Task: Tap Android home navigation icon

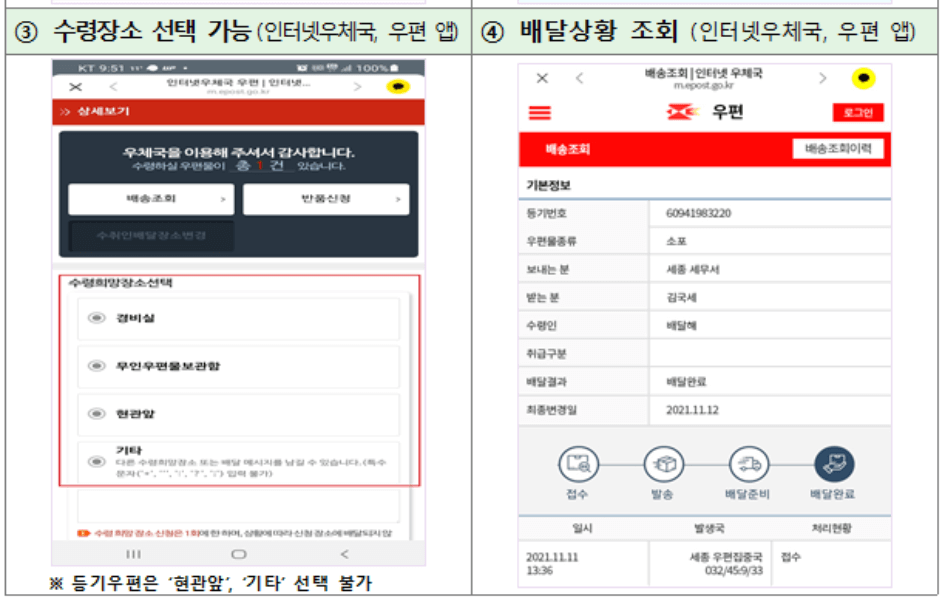Action: (x=239, y=554)
